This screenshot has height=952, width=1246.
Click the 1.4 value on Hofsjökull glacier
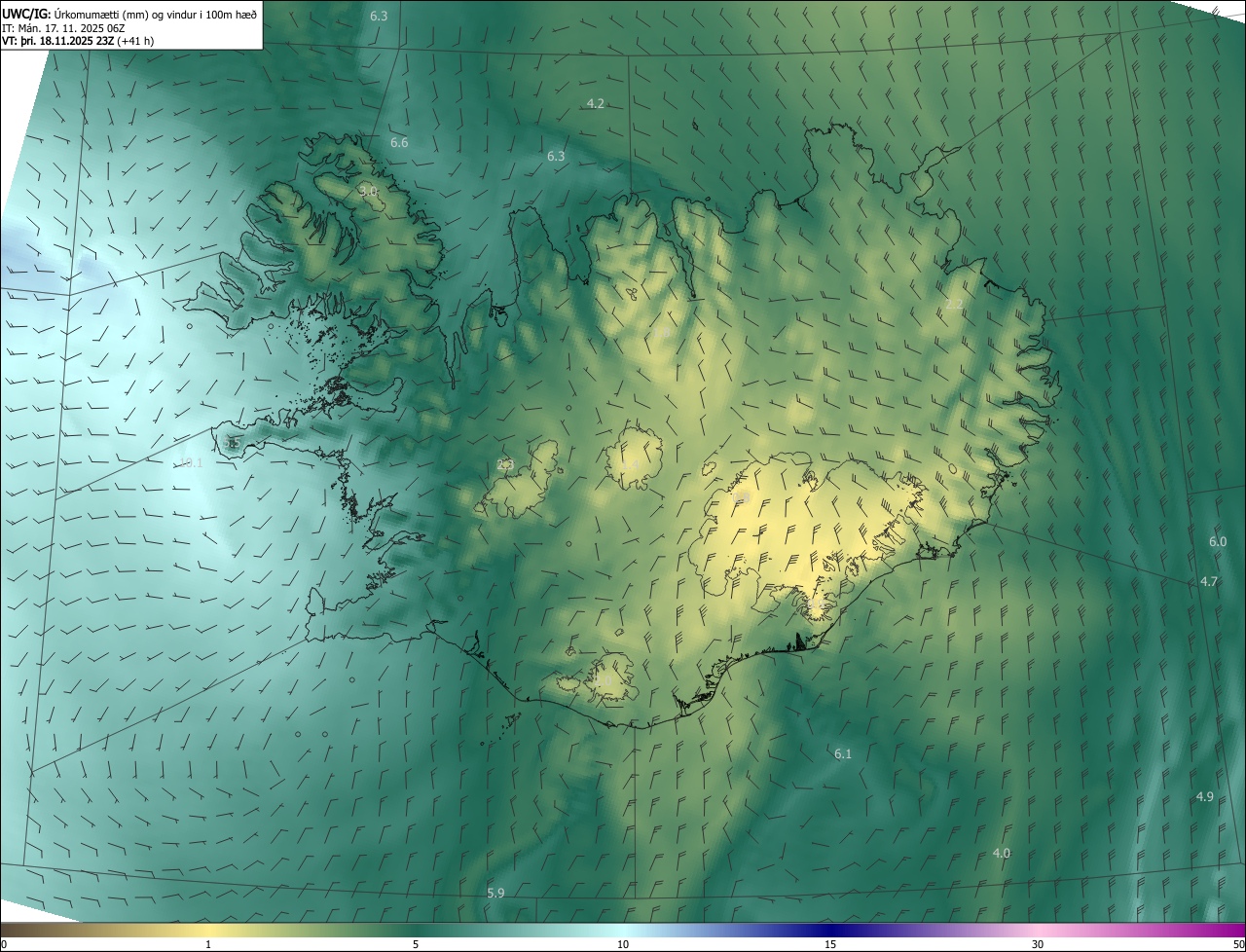(x=631, y=464)
